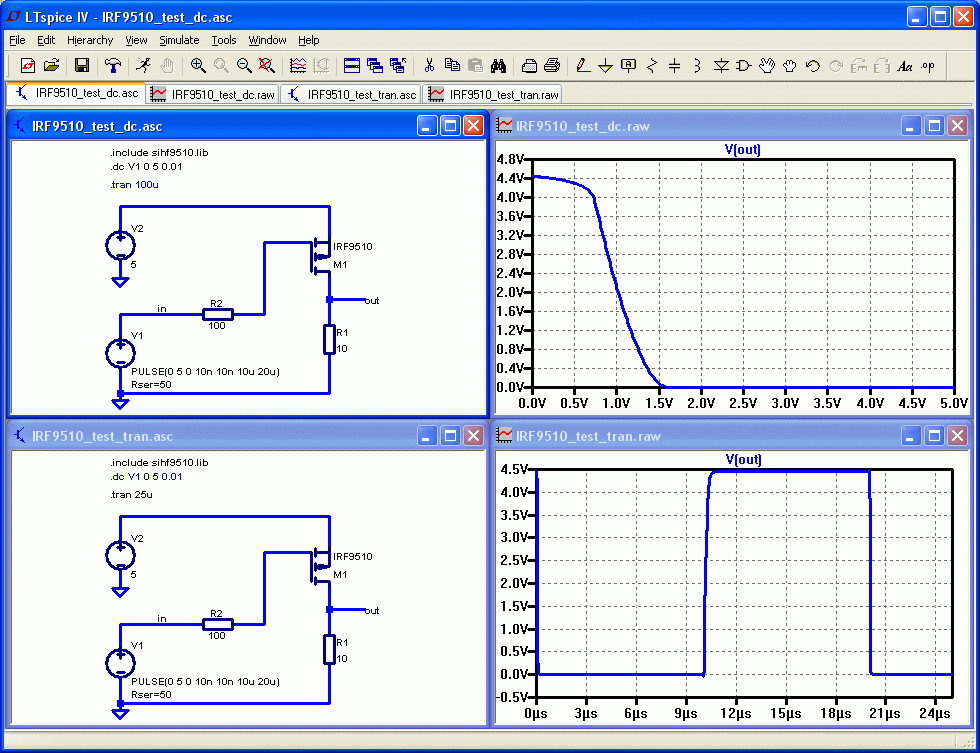Open the Edit menu
The image size is (980, 753).
tap(46, 40)
